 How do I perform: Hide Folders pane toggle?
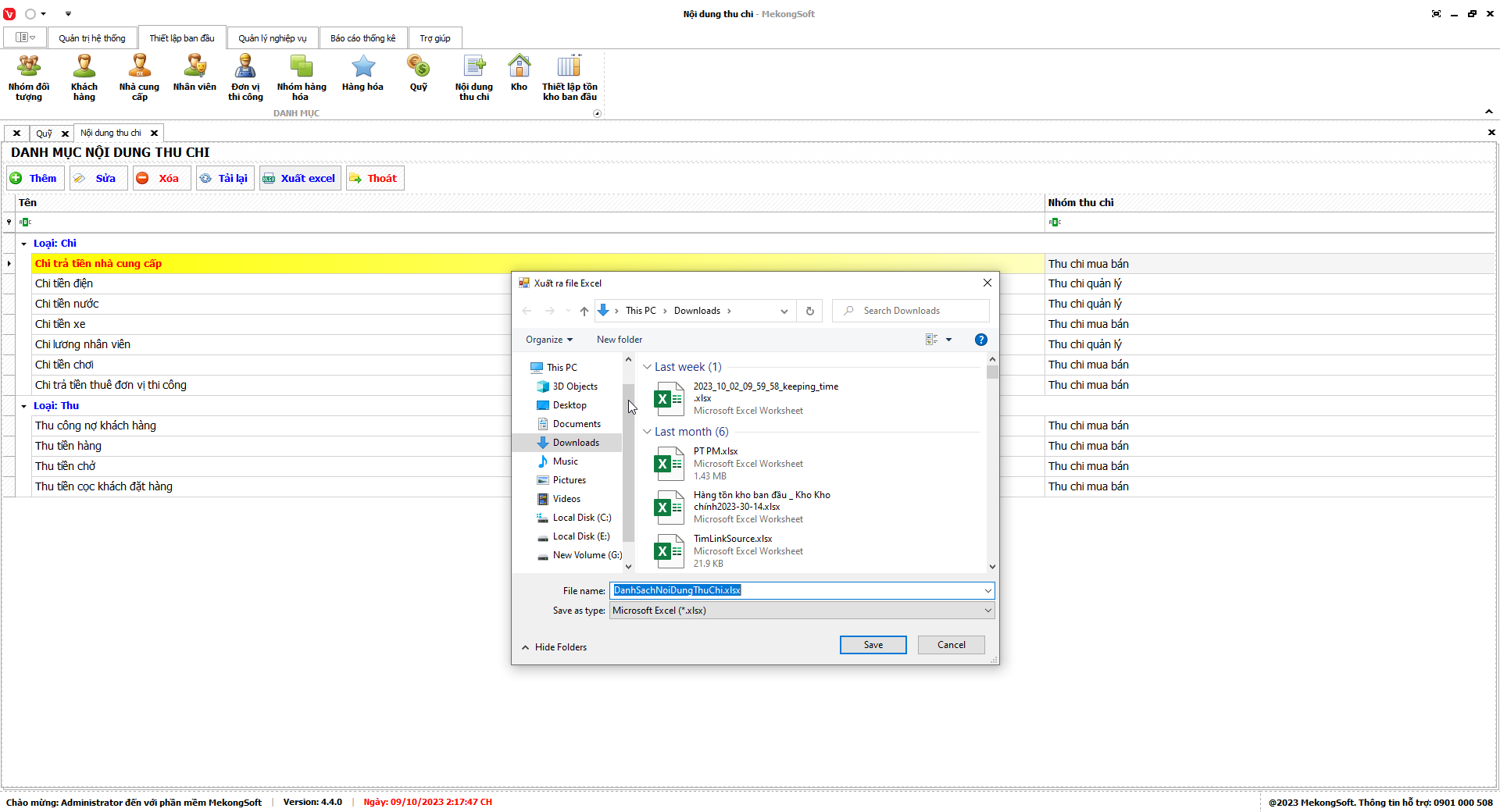click(x=554, y=647)
